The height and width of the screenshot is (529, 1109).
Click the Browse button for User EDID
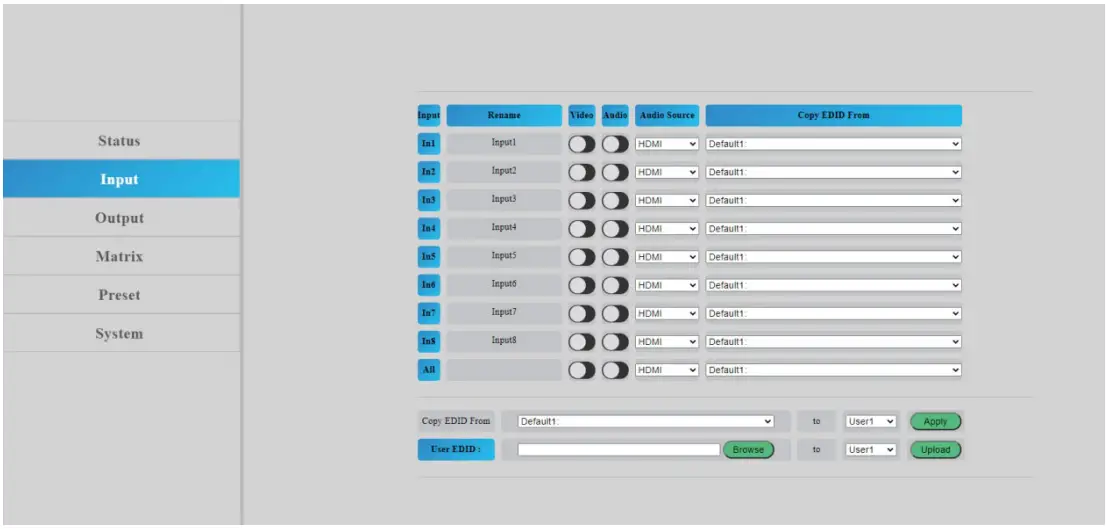748,450
